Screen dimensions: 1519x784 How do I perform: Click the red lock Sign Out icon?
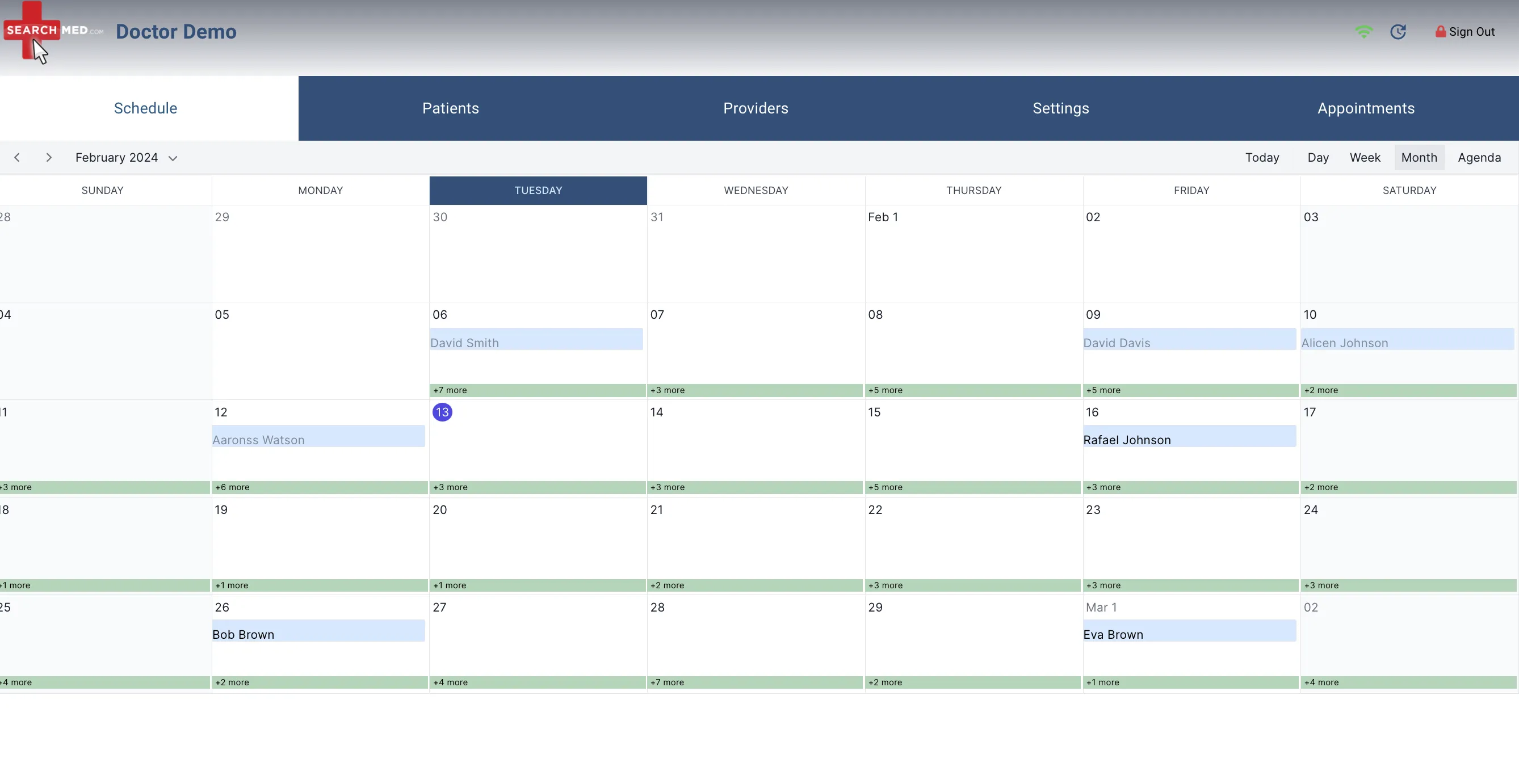(1440, 31)
